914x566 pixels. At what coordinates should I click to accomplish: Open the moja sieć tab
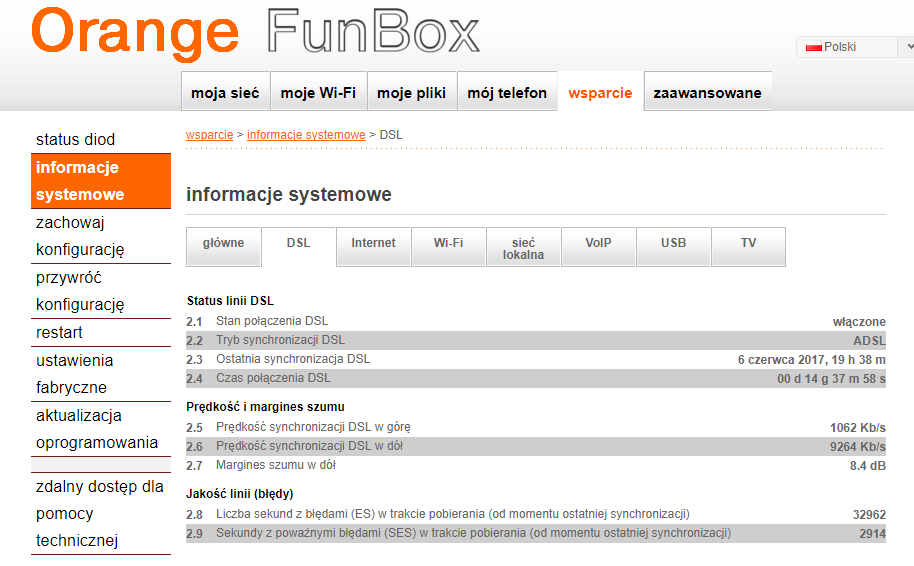(225, 92)
